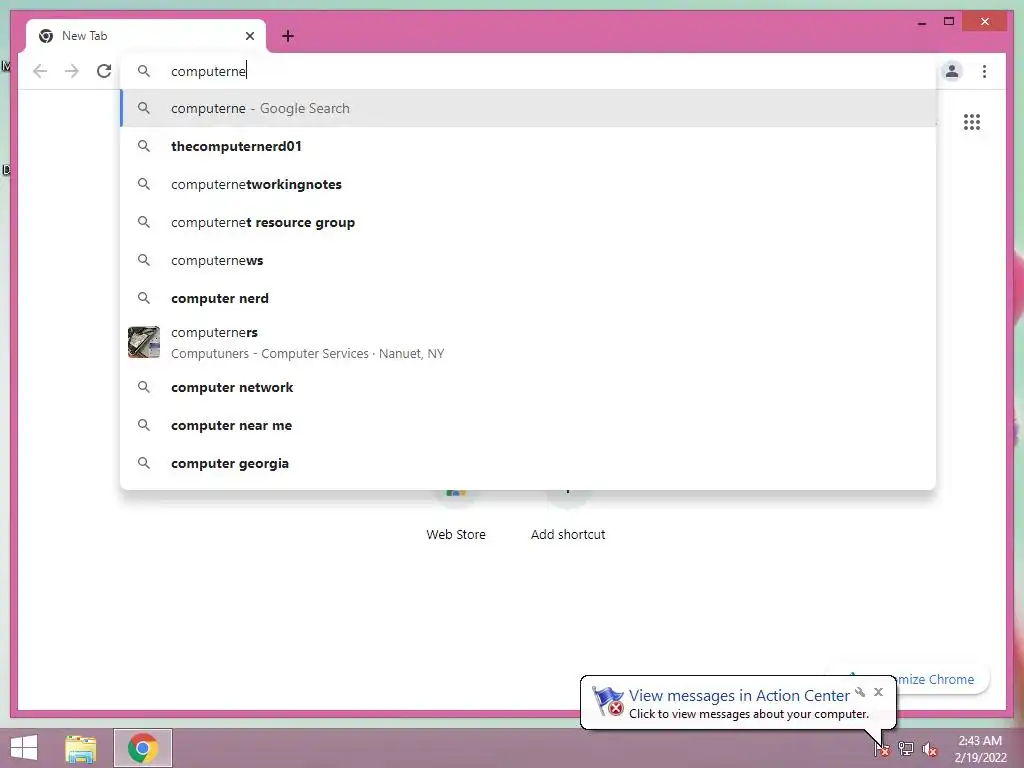Screen dimensions: 1024x768
Task: Click the wrench icon in notification balloon
Action: 860,692
